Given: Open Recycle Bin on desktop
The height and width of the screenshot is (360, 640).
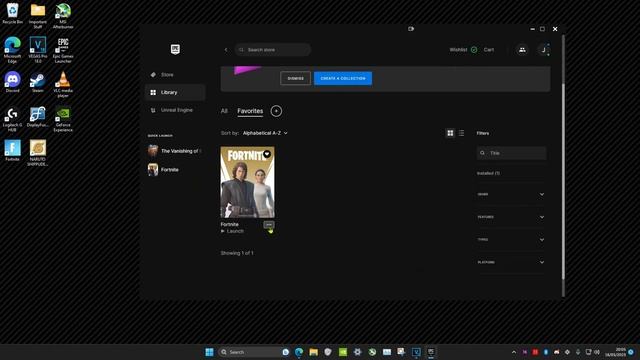Looking at the screenshot, I should [13, 13].
